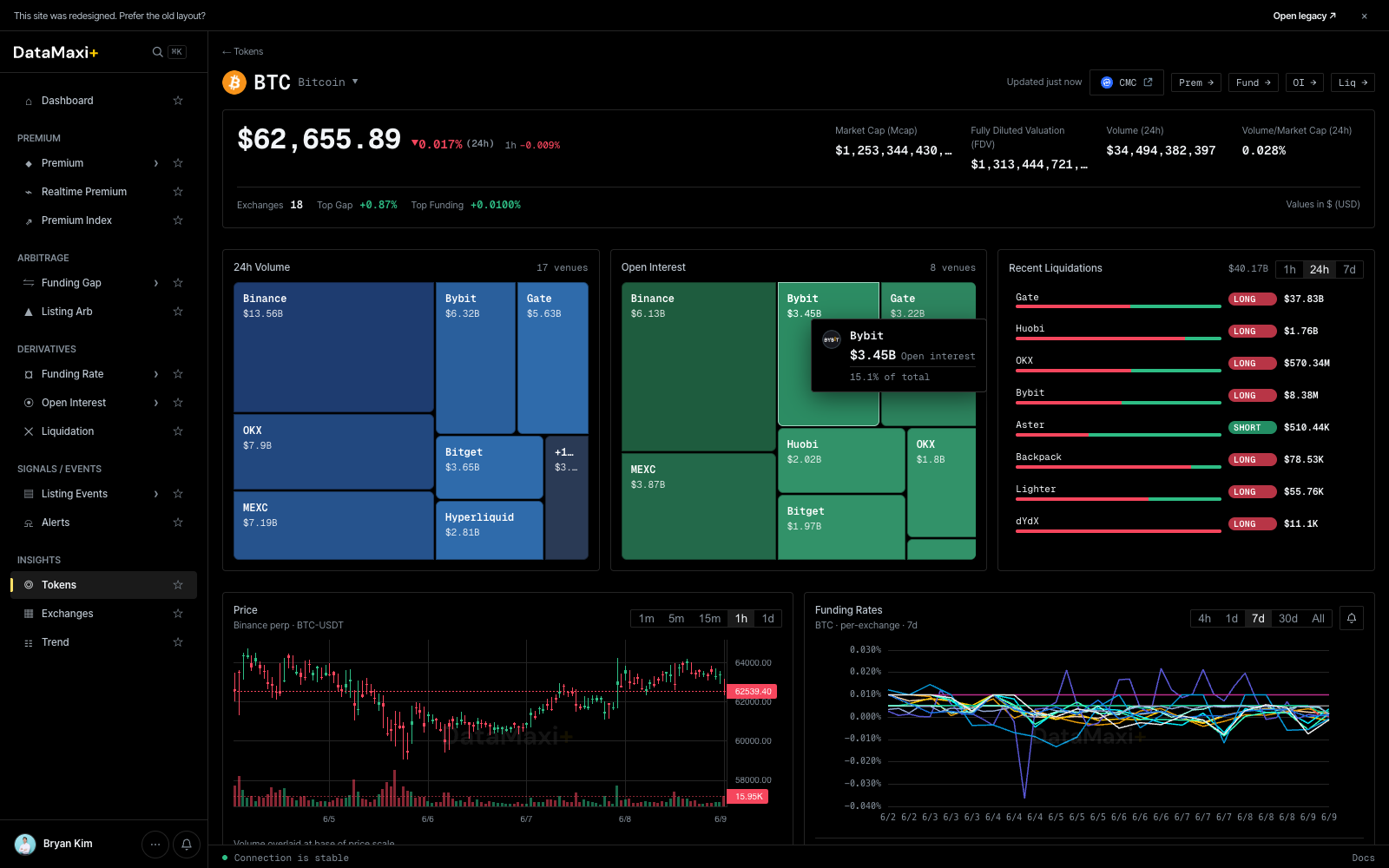1389x868 pixels.
Task: Click the DataMaxi+ logo
Action: (56, 52)
